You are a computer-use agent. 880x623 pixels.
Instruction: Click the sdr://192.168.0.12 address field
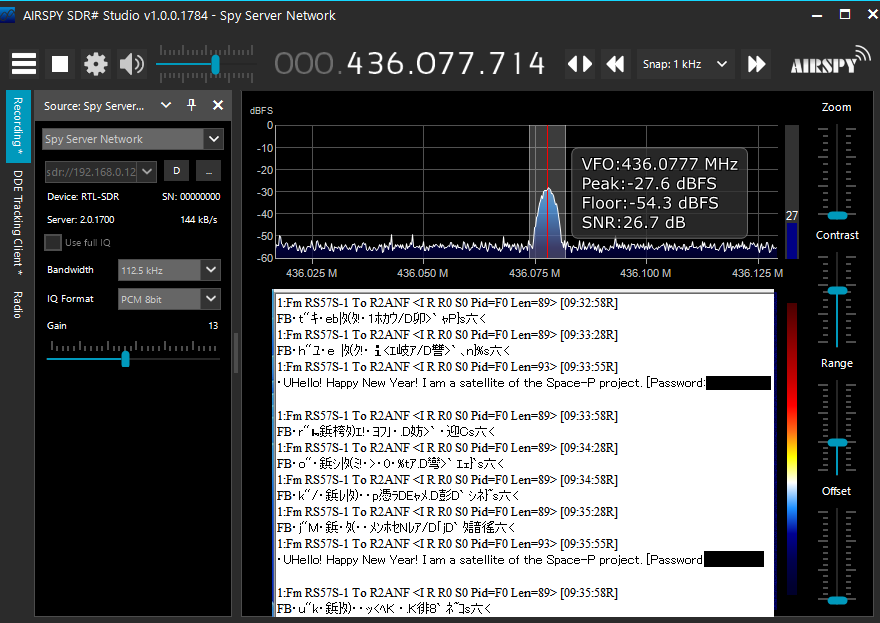coord(91,172)
